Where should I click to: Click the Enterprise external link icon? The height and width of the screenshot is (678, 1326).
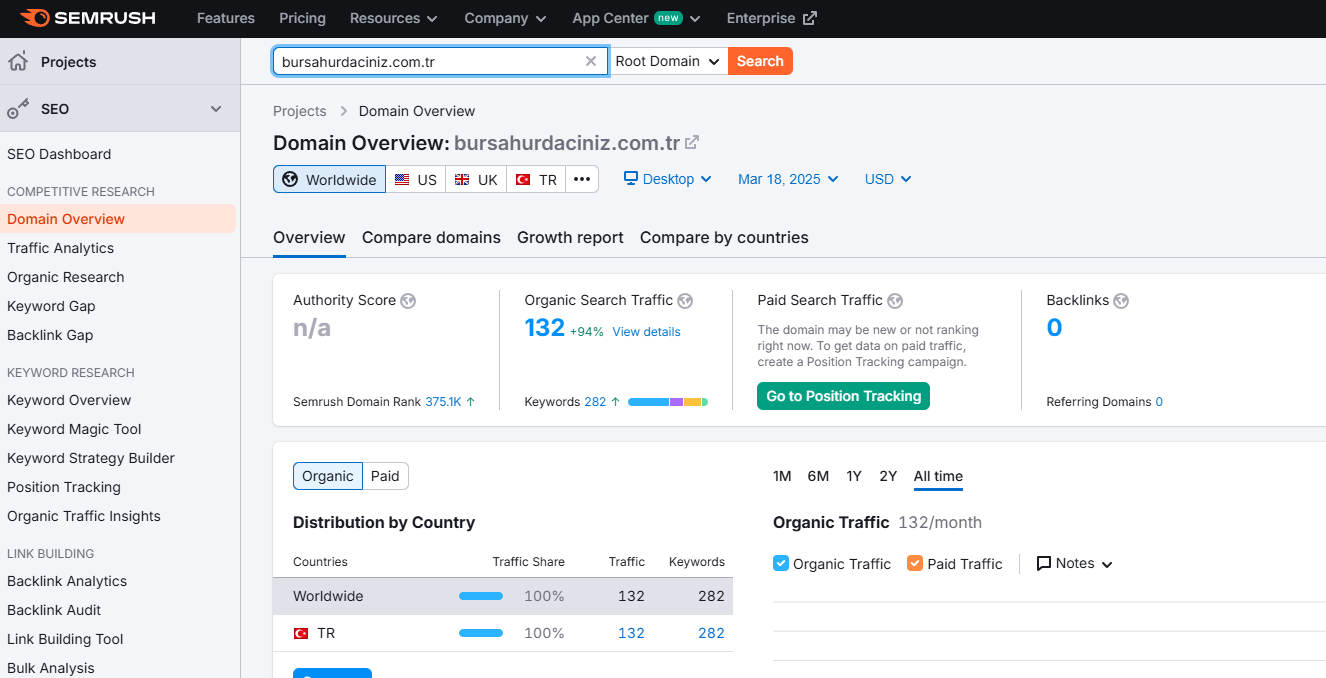tap(810, 18)
